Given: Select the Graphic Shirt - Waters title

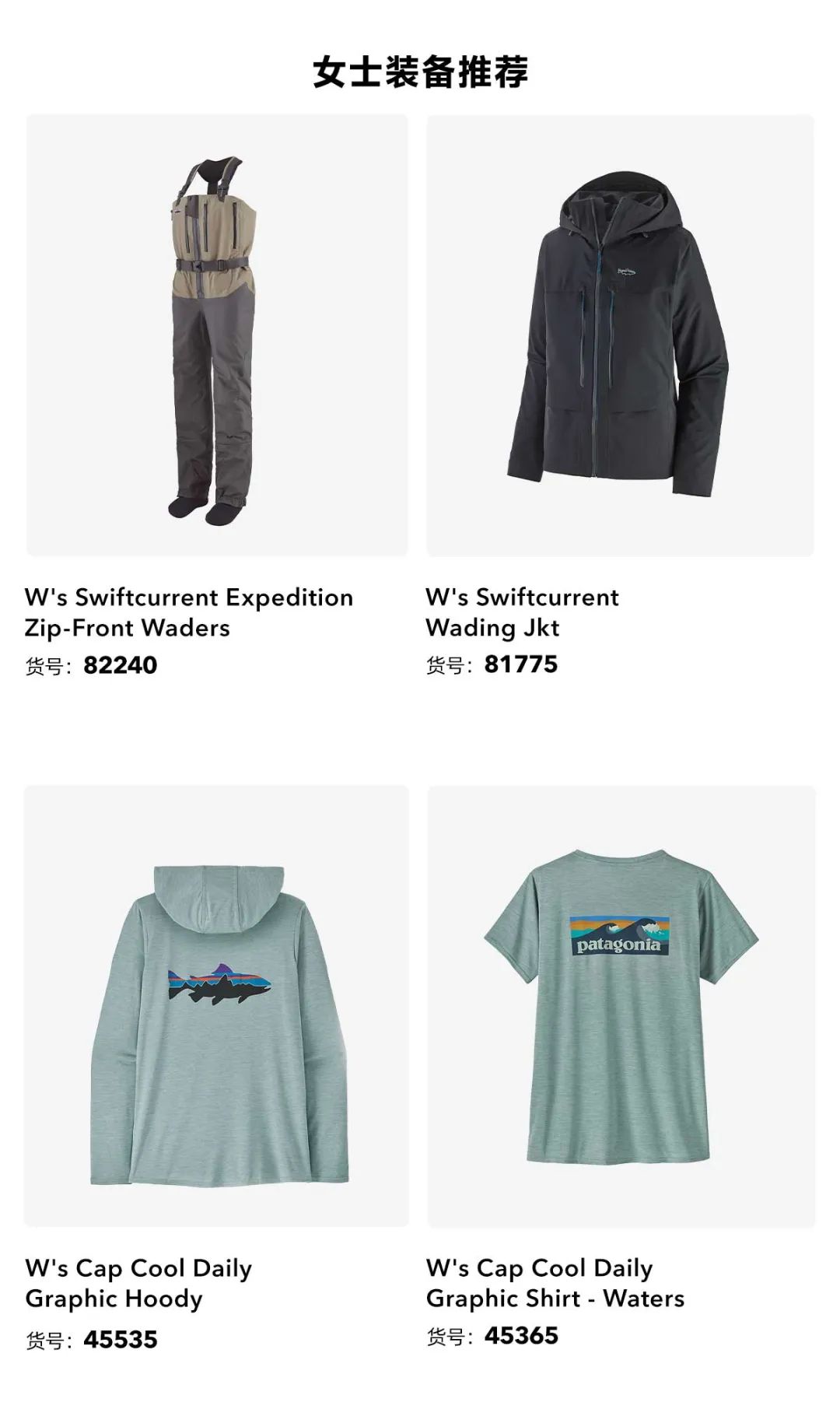Looking at the screenshot, I should (x=555, y=1283).
